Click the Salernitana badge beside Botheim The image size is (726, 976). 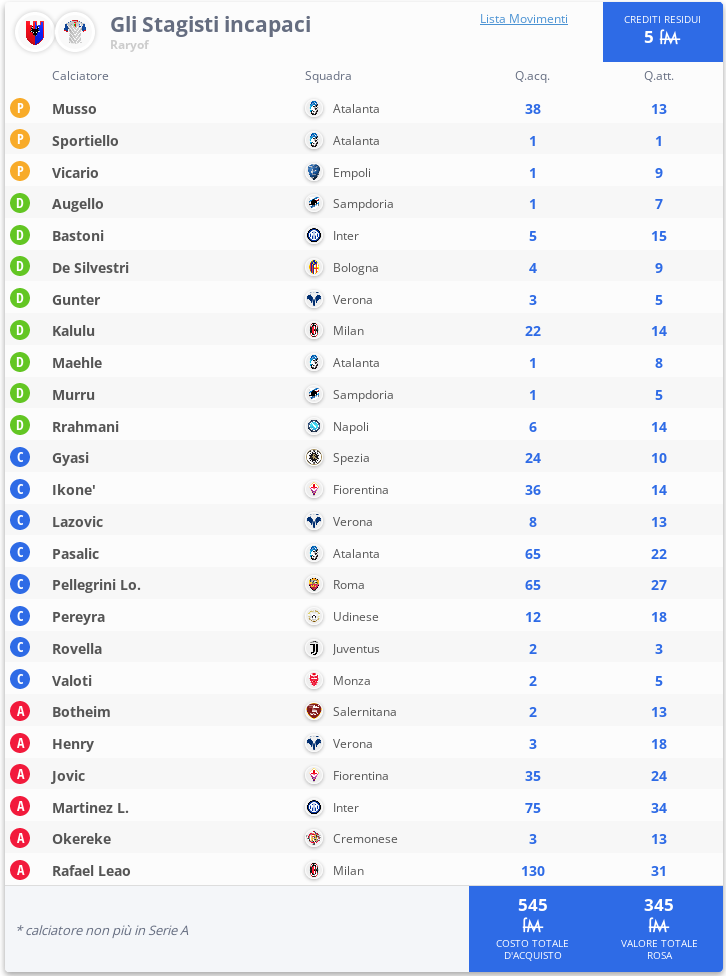314,712
